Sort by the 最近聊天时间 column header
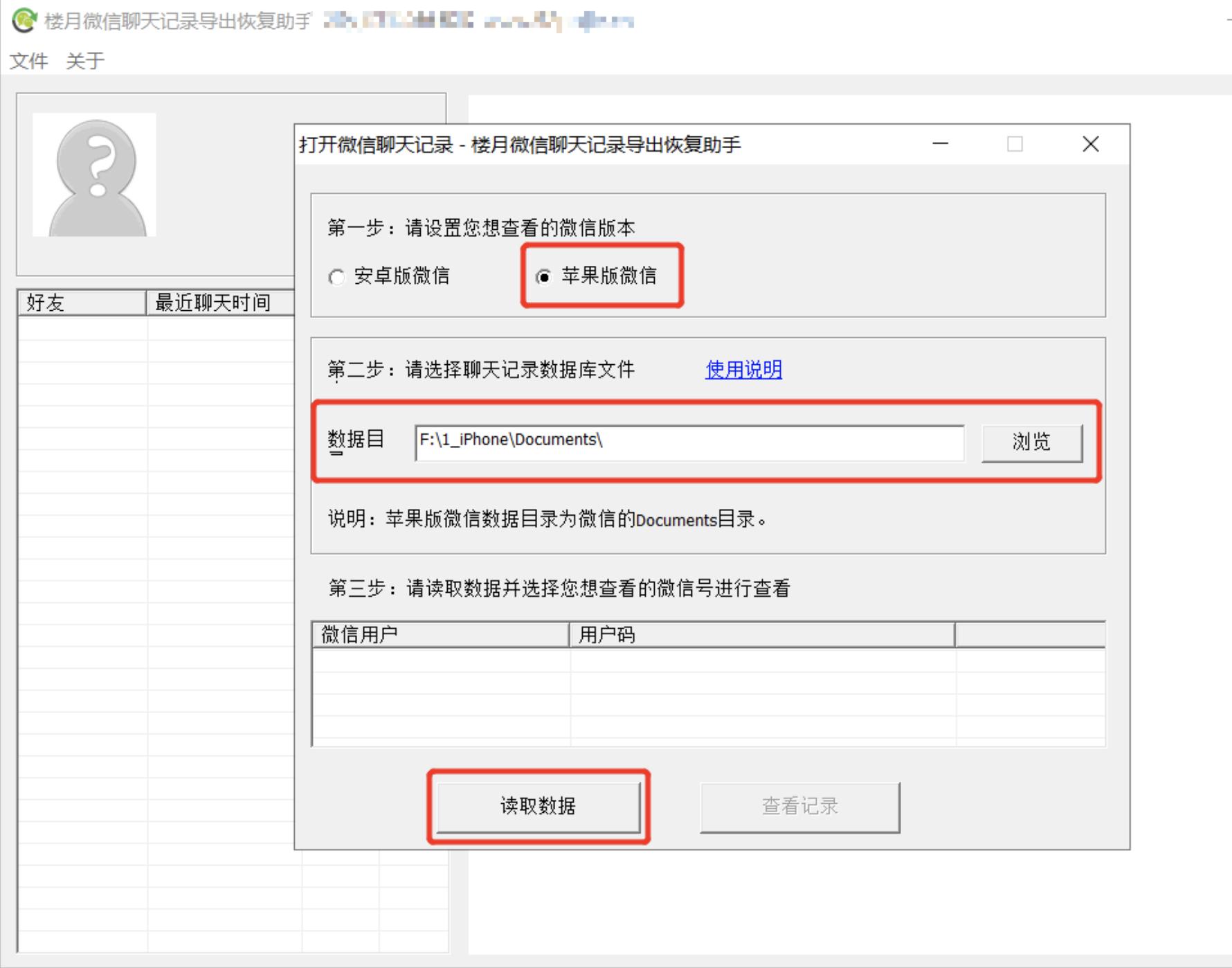Viewport: 1232px width, 968px height. point(215,303)
